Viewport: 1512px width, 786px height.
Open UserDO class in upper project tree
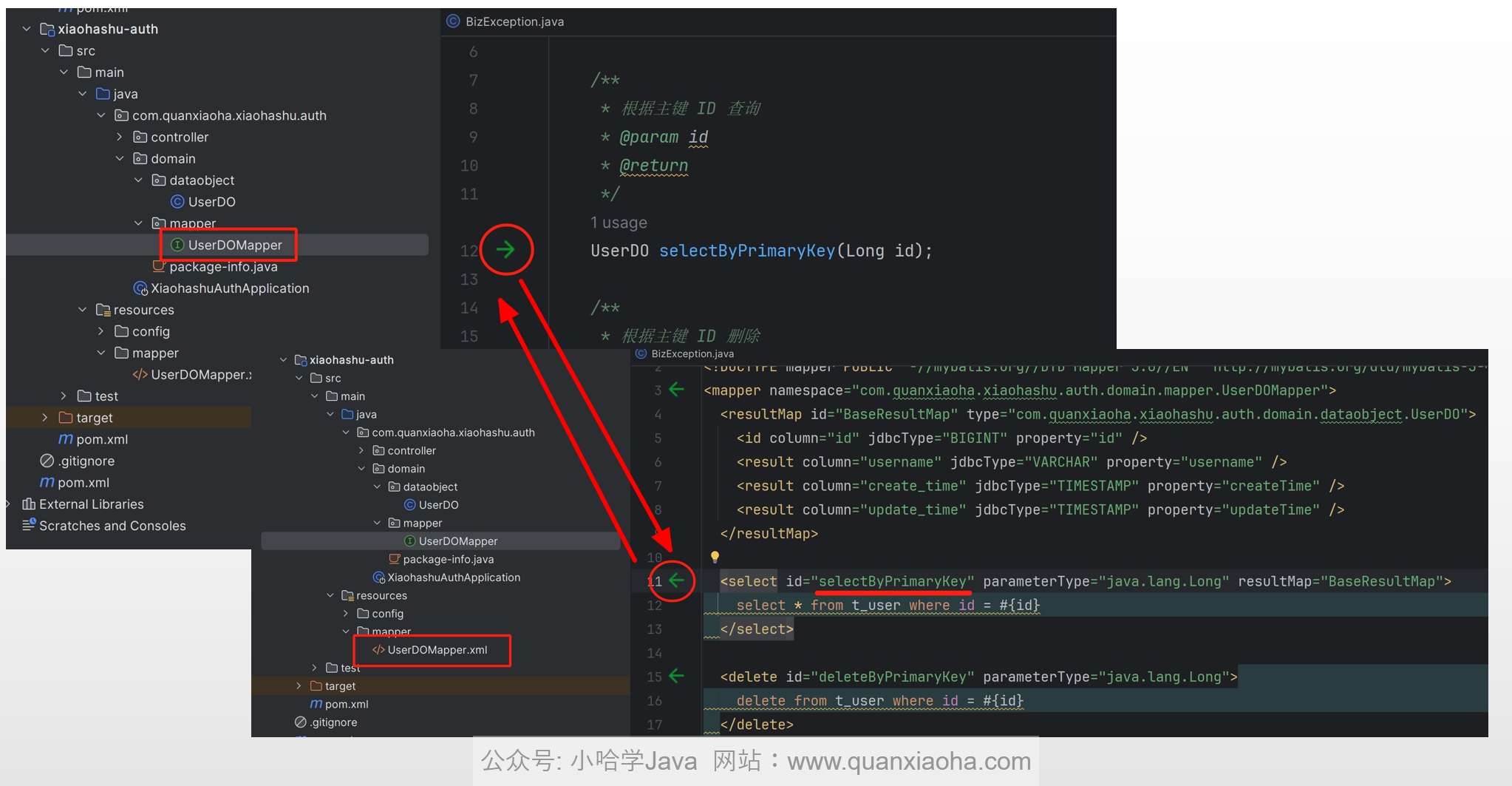(211, 202)
